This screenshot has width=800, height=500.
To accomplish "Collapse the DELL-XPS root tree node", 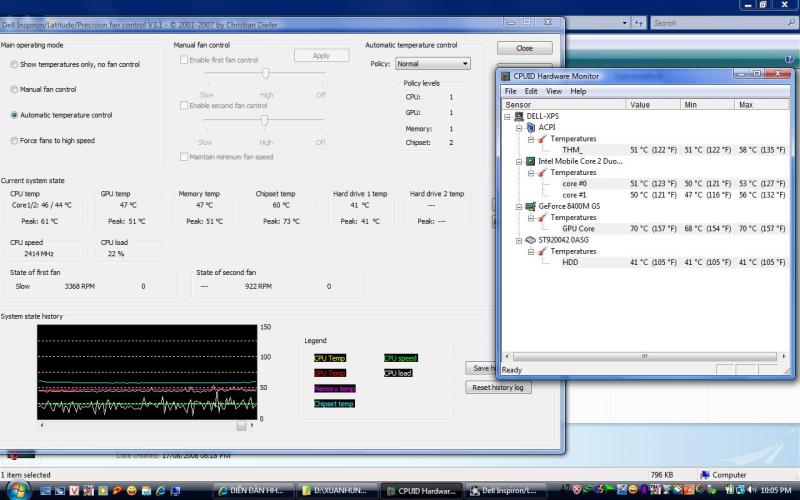I will click(x=508, y=116).
